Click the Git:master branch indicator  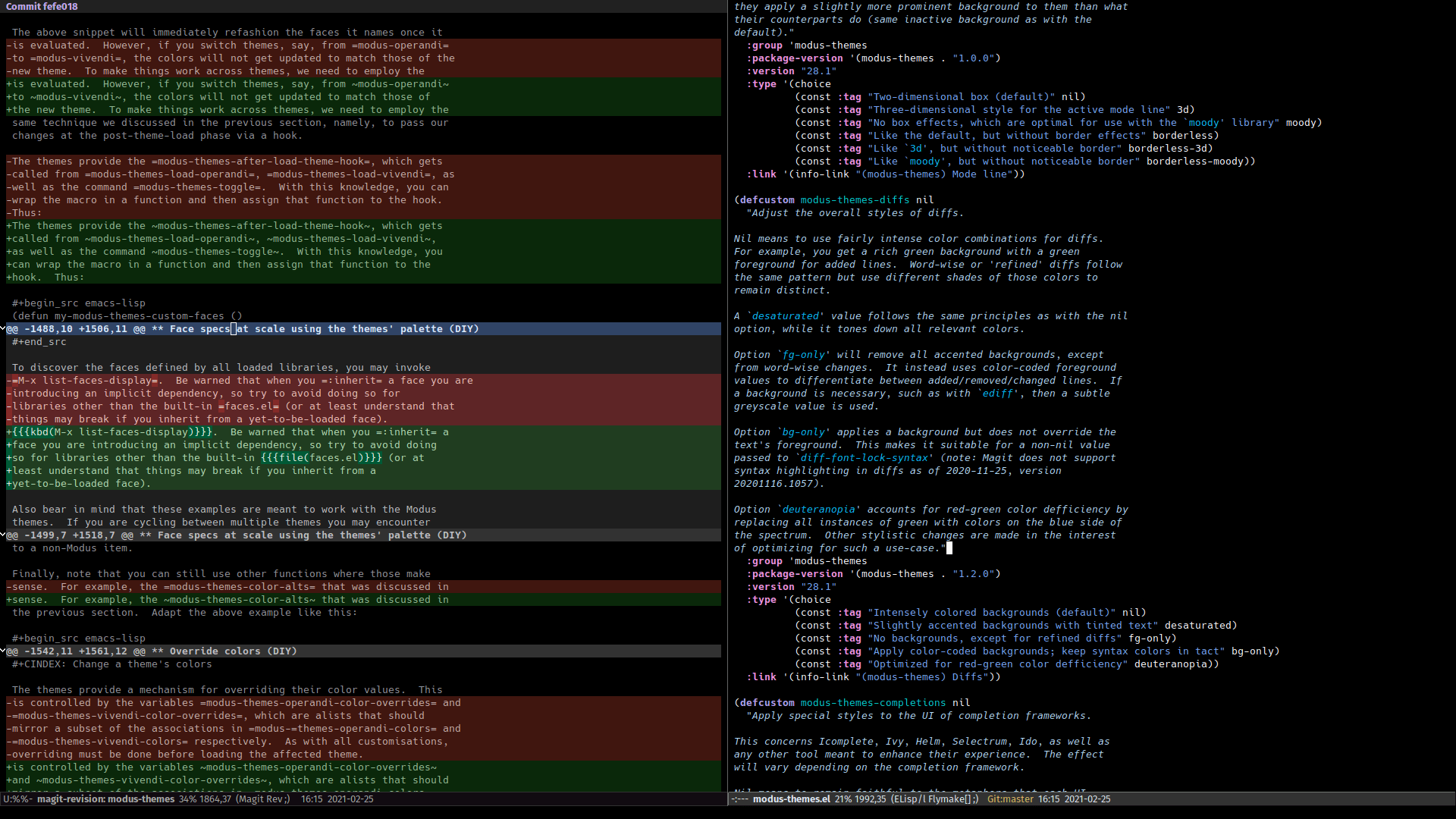coord(1010,799)
